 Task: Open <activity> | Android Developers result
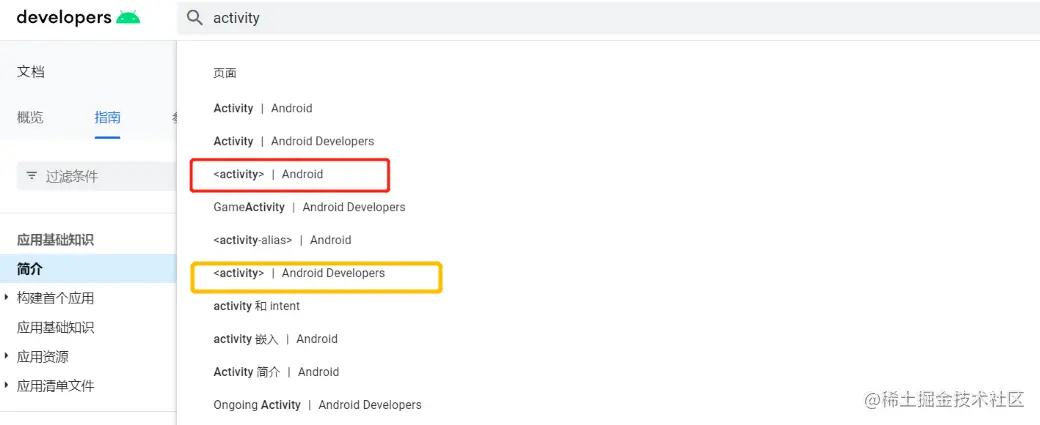[299, 273]
